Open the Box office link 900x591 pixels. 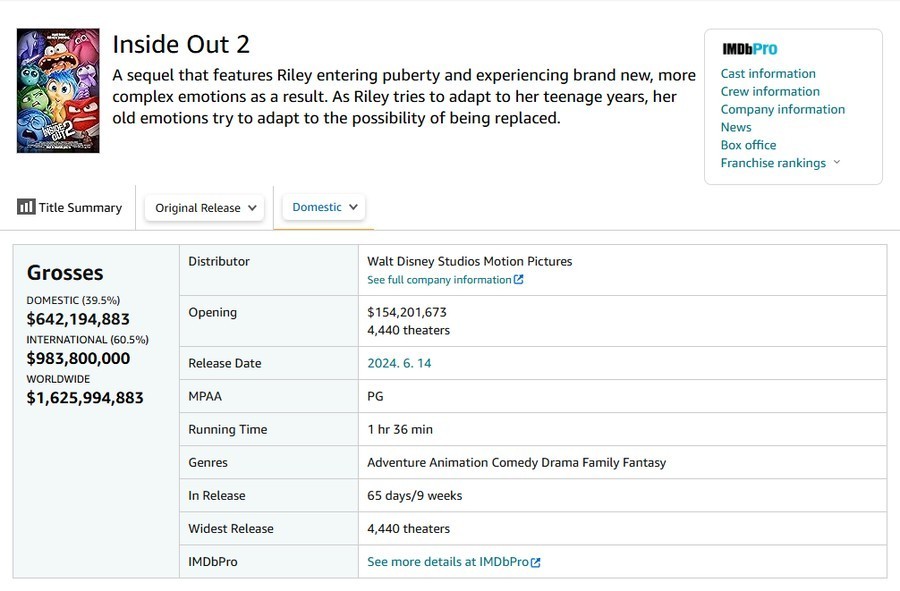[x=748, y=145]
